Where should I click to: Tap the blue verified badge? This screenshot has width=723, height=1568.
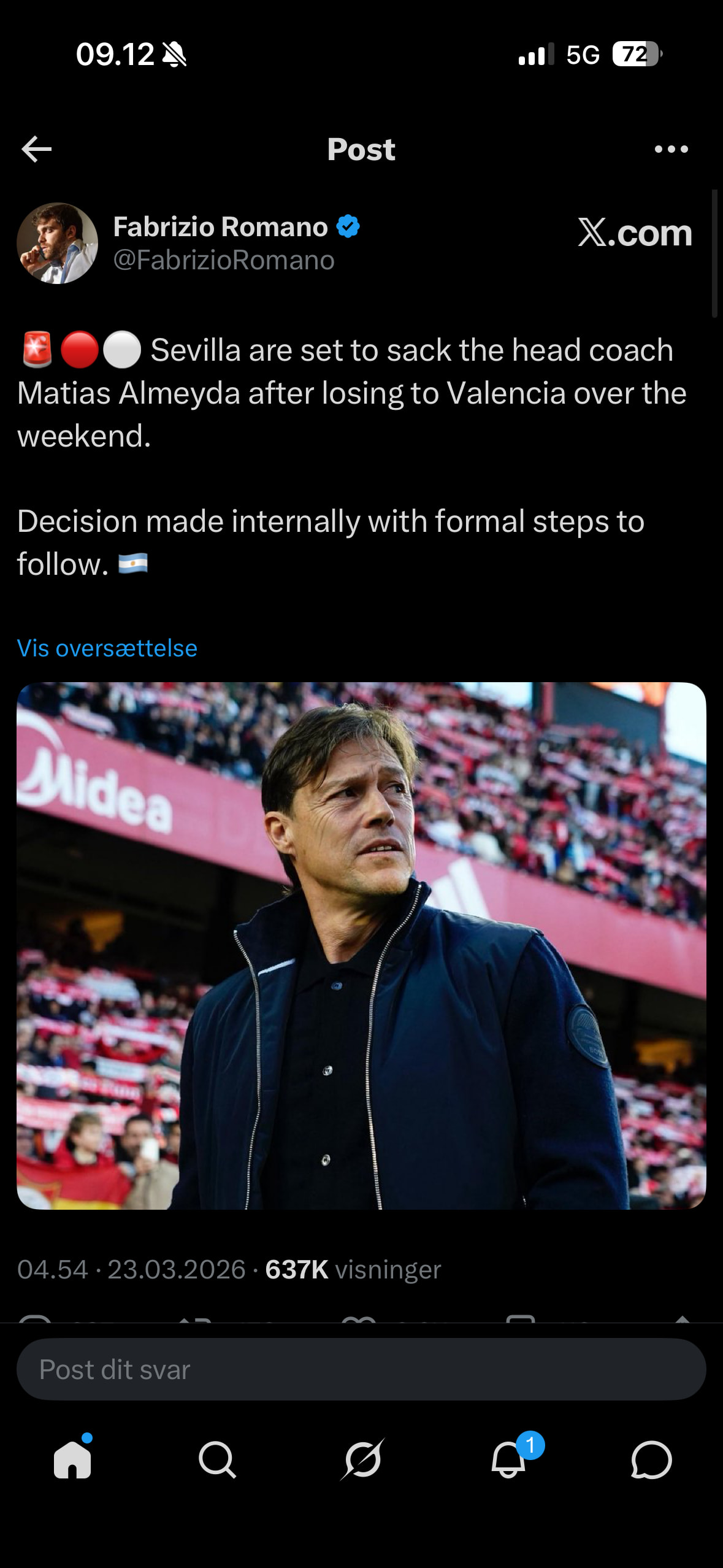click(x=348, y=227)
